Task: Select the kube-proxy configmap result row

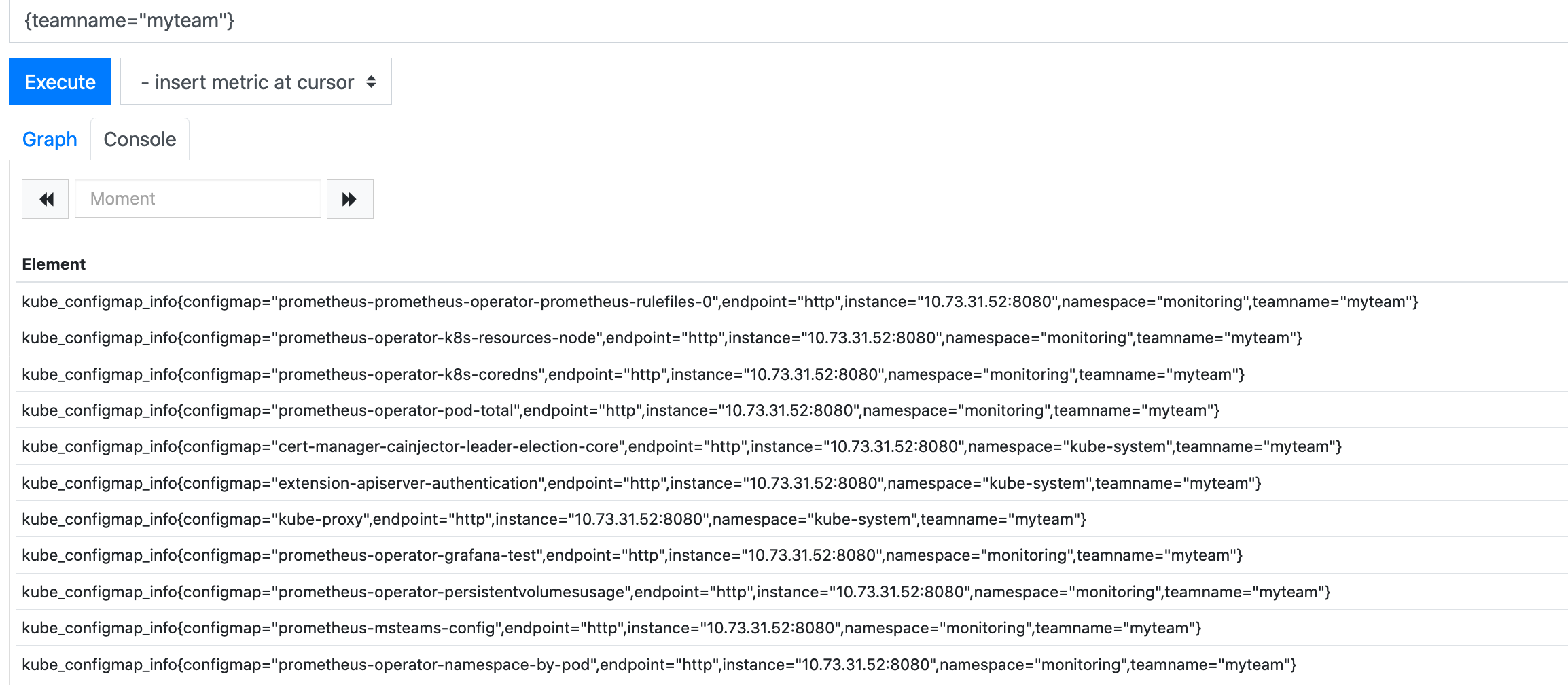Action: pyautogui.click(x=554, y=519)
